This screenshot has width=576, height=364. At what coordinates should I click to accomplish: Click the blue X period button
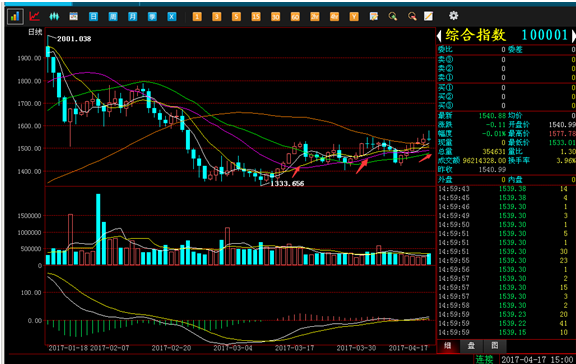click(172, 16)
